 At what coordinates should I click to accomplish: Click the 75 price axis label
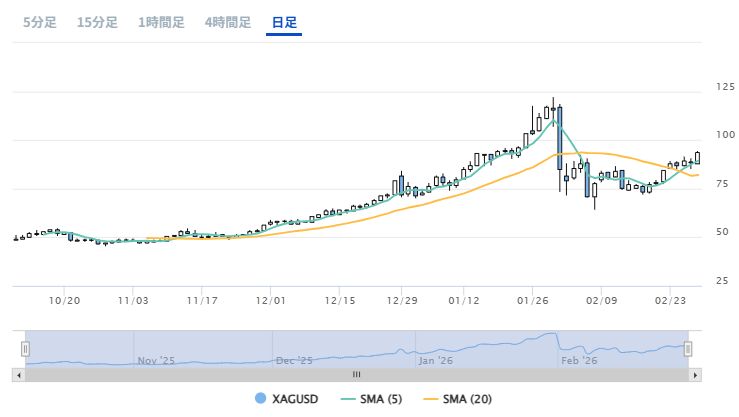pyautogui.click(x=722, y=184)
